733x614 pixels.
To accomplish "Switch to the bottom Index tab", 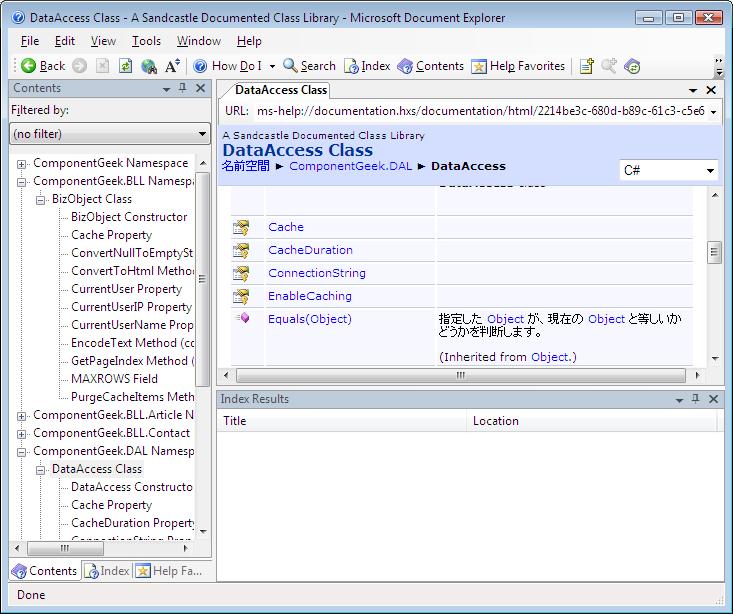I will (107, 571).
